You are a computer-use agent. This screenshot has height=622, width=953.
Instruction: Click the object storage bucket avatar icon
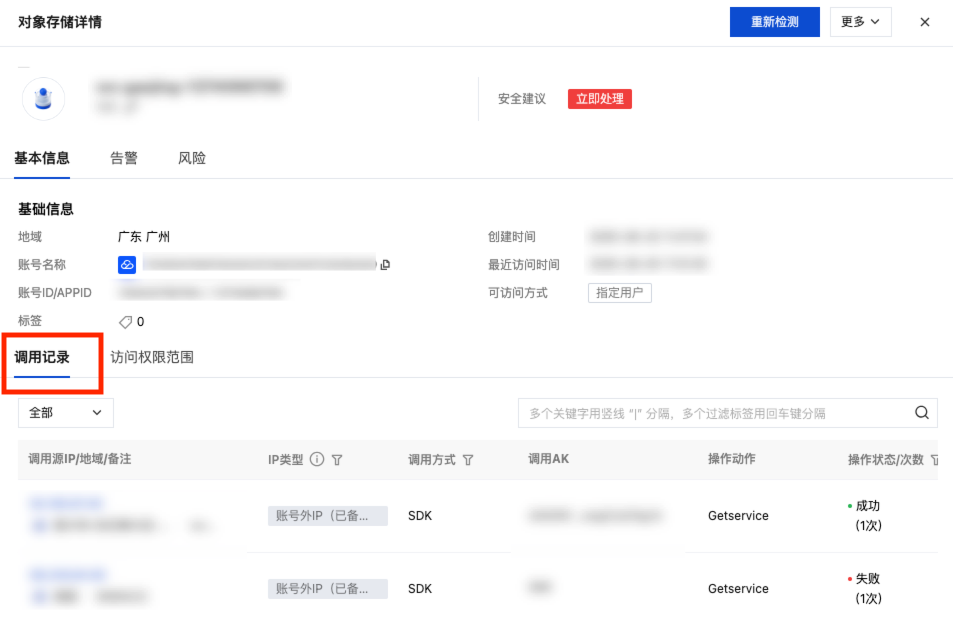tap(43, 99)
